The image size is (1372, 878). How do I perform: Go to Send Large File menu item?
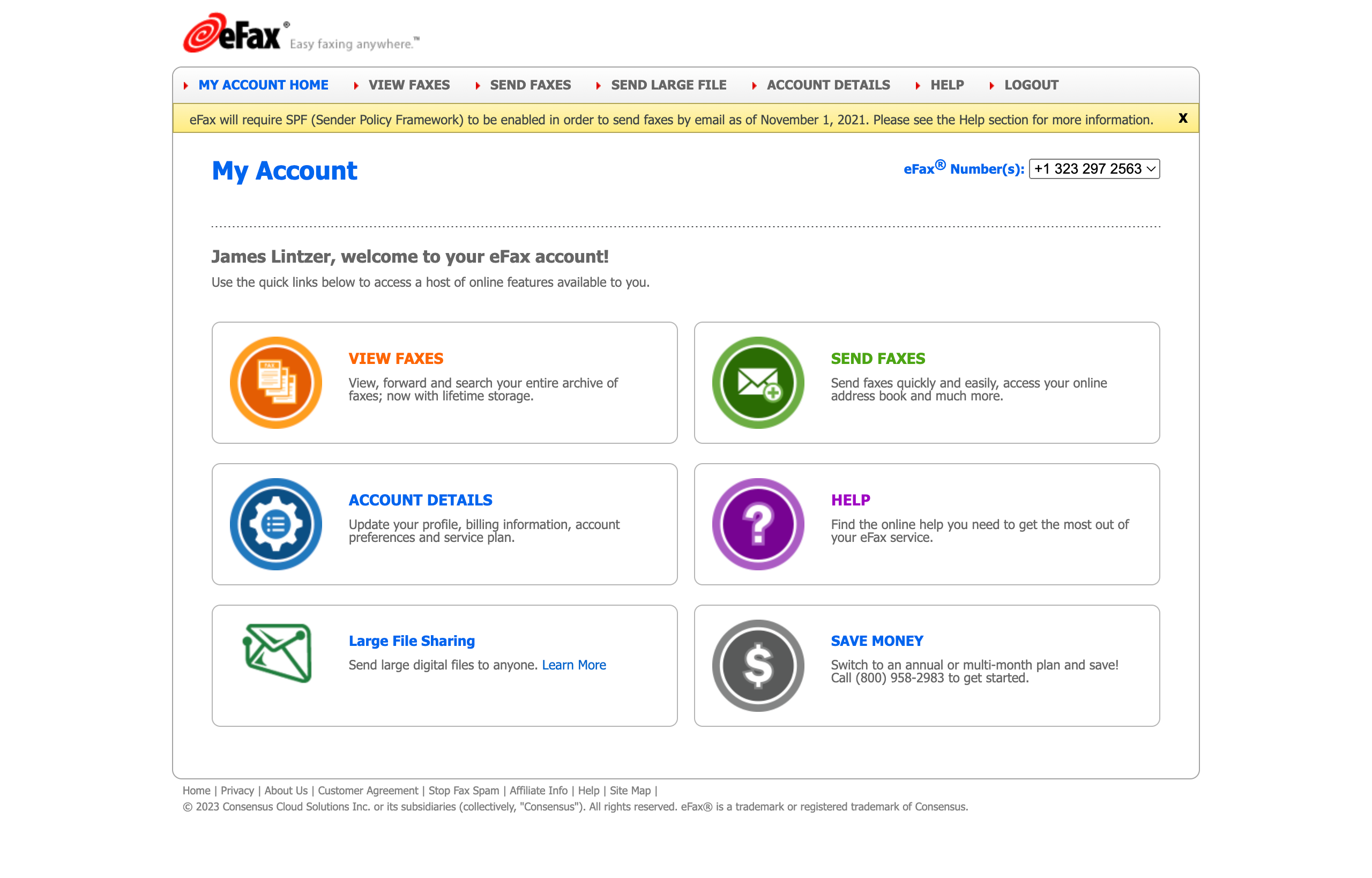coord(668,85)
